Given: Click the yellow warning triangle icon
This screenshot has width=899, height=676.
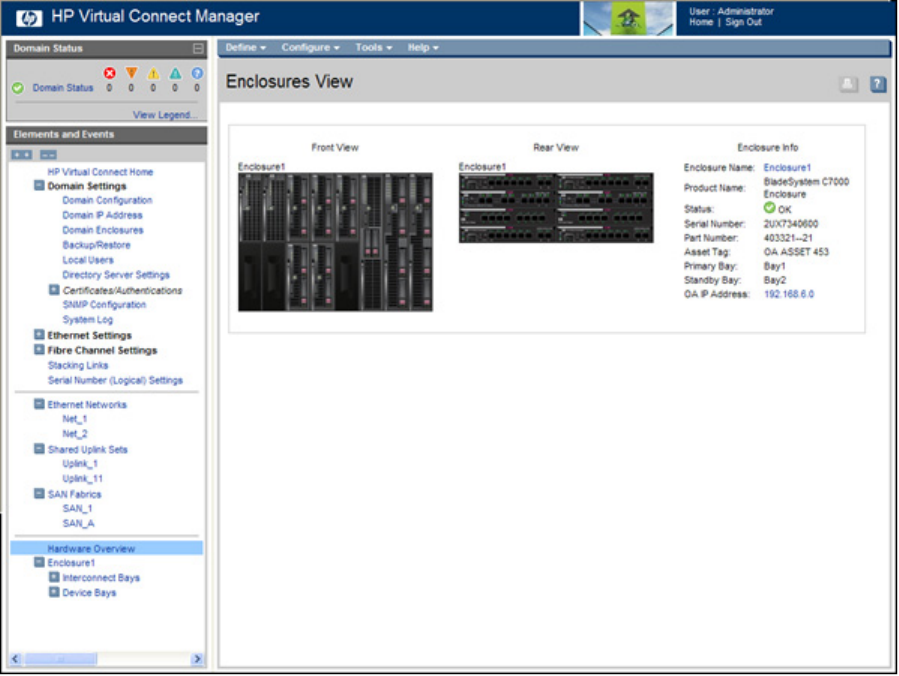Looking at the screenshot, I should pyautogui.click(x=153, y=73).
